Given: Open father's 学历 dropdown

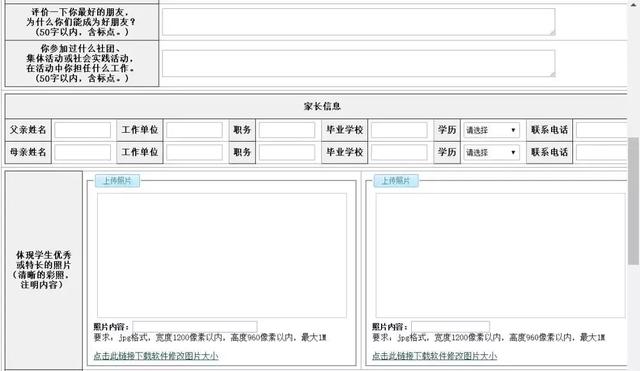Looking at the screenshot, I should 491,130.
